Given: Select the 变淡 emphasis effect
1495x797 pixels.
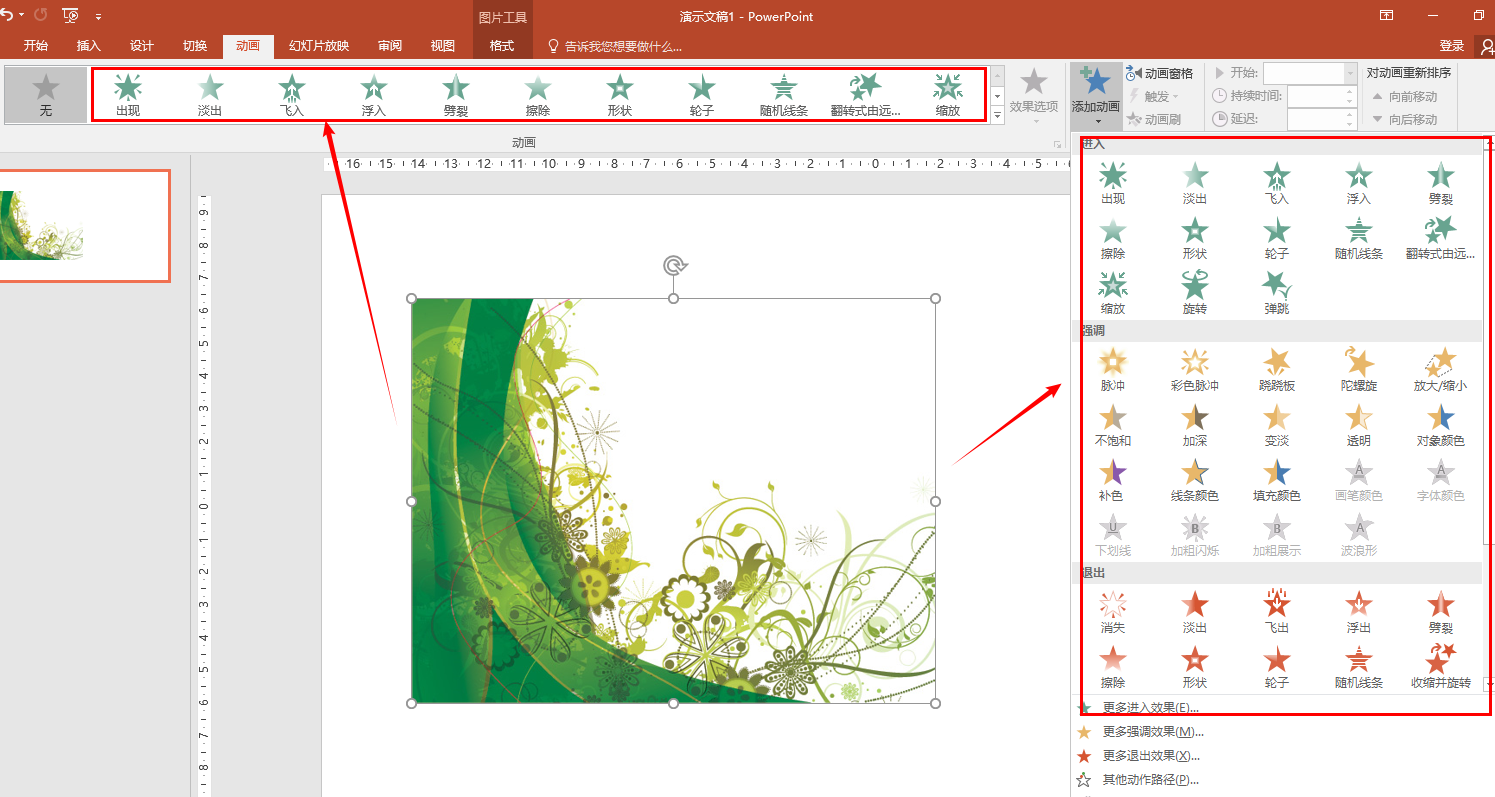Looking at the screenshot, I should click(1277, 424).
